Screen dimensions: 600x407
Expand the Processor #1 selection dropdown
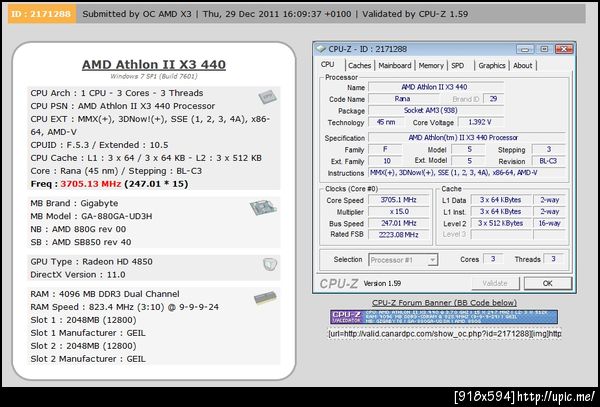tap(432, 260)
